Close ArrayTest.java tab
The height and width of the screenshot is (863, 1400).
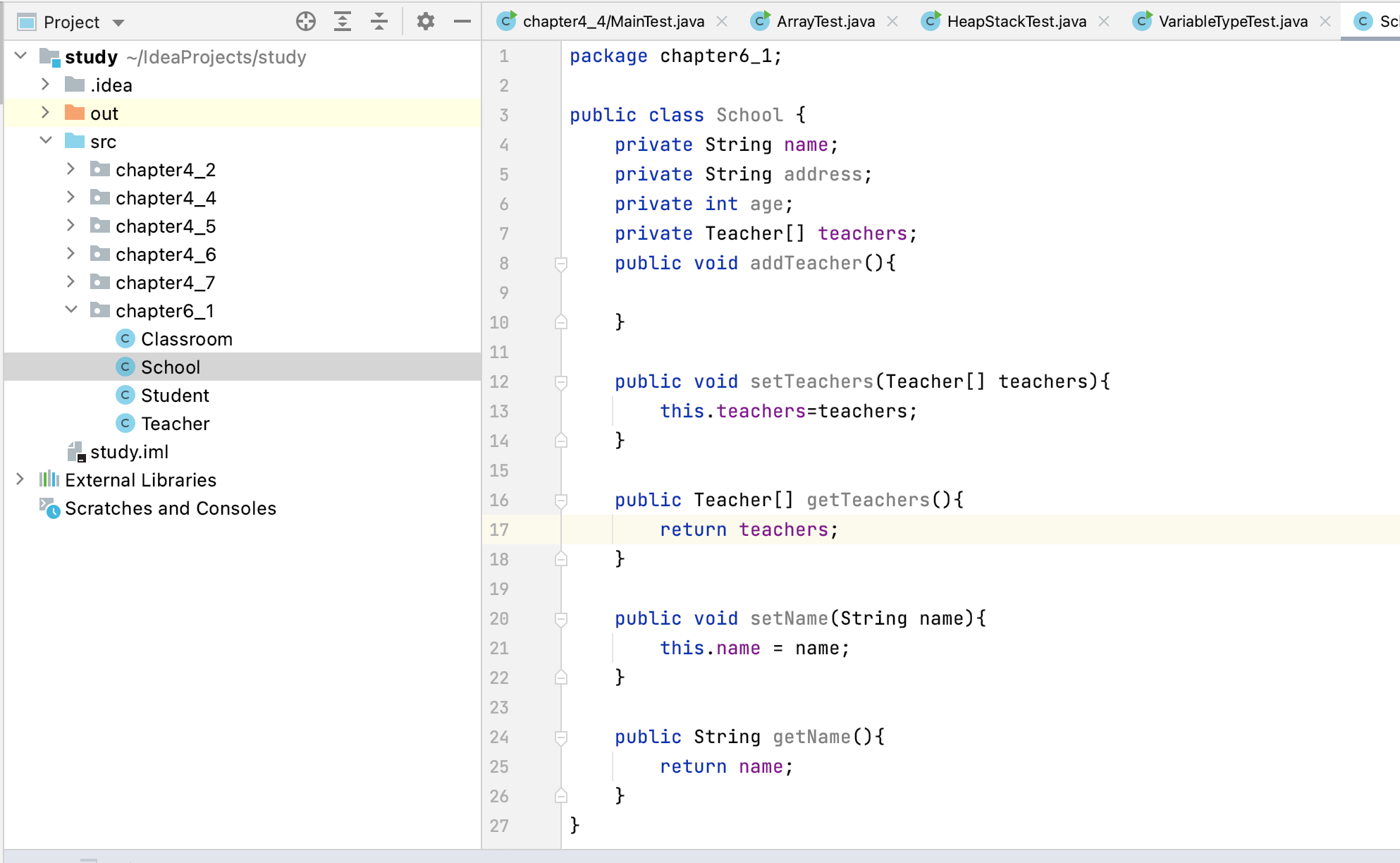pyautogui.click(x=892, y=22)
